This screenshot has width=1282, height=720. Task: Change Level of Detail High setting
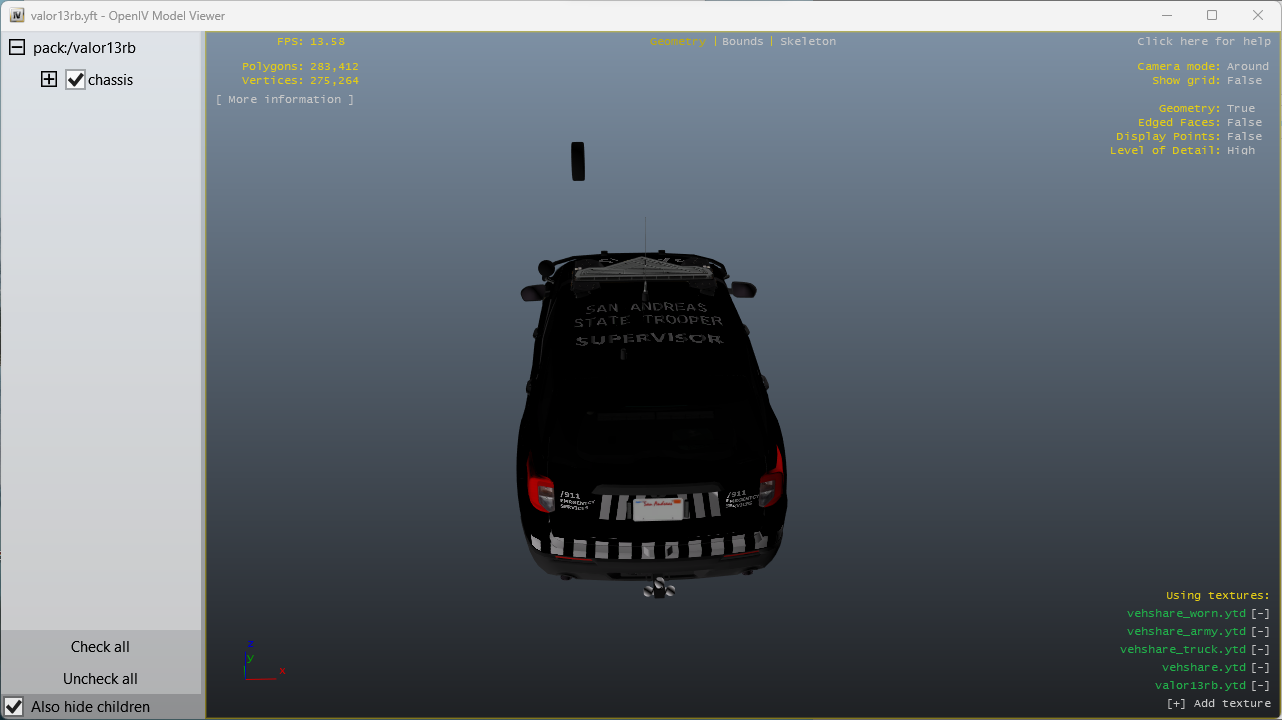(1240, 151)
